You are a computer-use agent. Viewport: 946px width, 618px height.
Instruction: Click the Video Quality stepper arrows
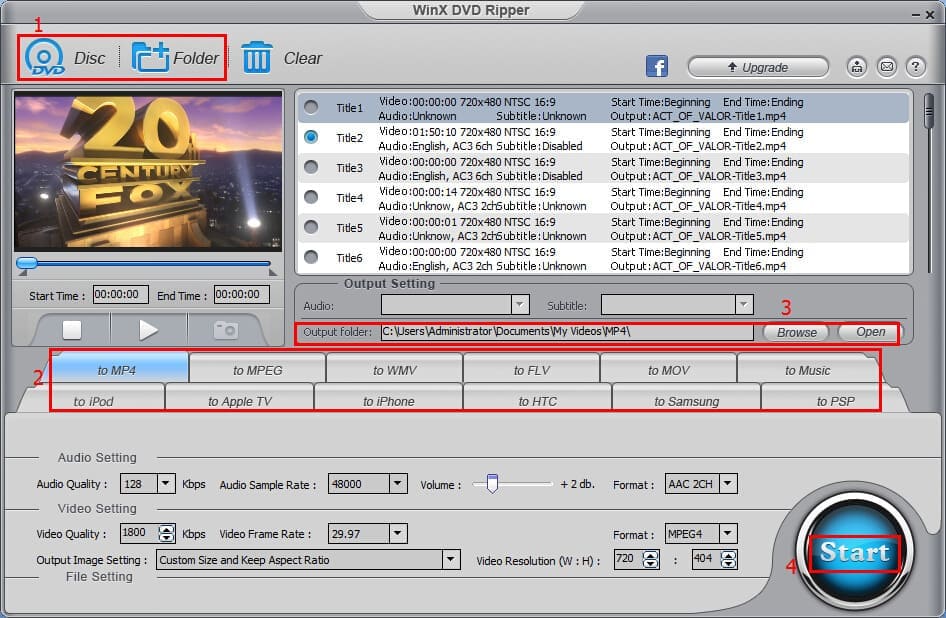[x=166, y=533]
